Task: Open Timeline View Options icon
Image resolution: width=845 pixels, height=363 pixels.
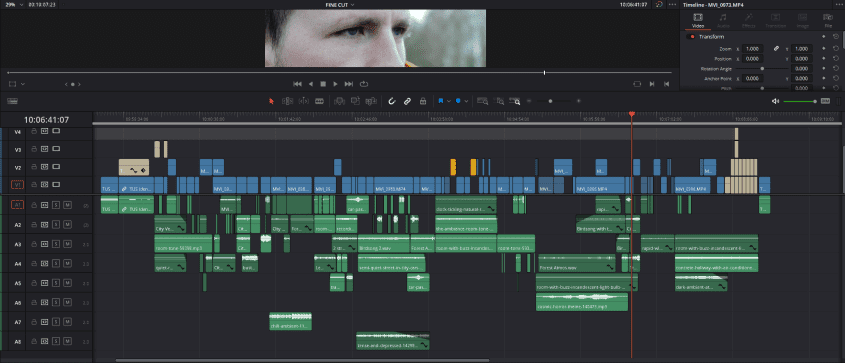Action: tap(12, 101)
